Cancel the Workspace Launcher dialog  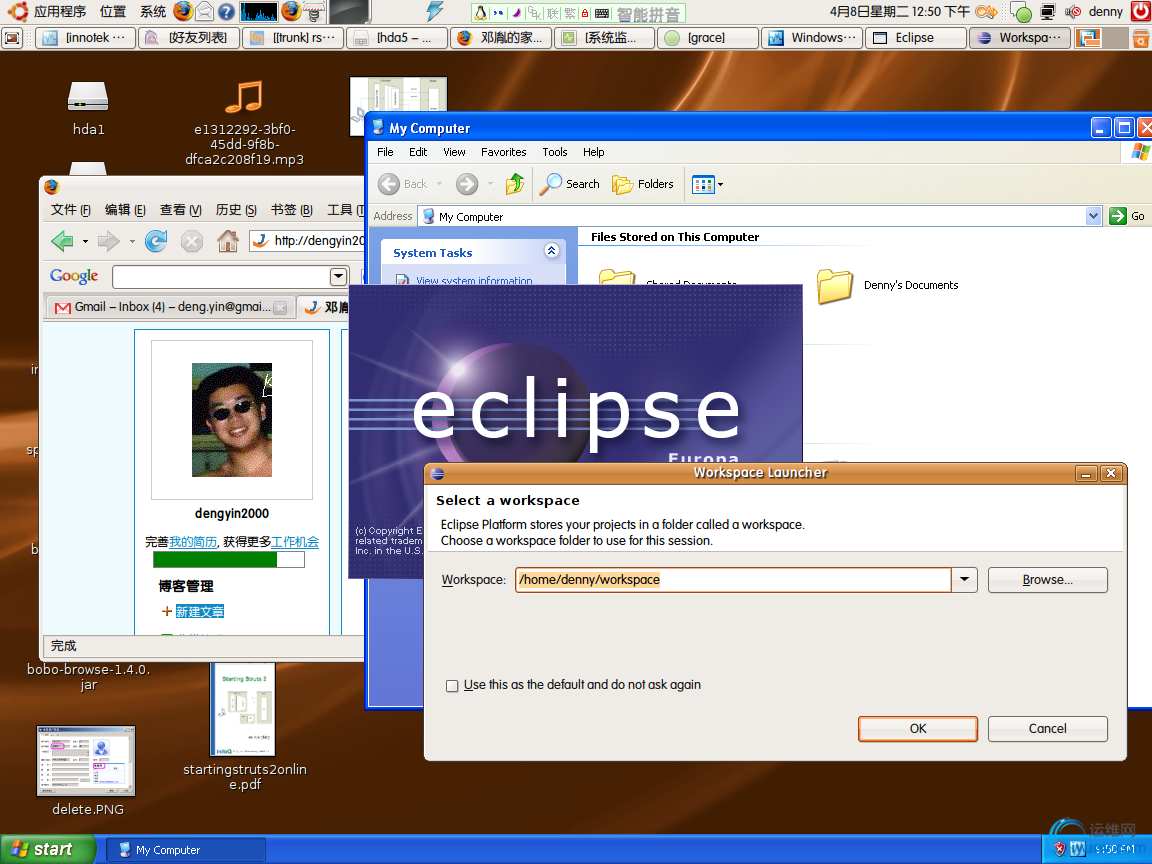pos(1047,728)
